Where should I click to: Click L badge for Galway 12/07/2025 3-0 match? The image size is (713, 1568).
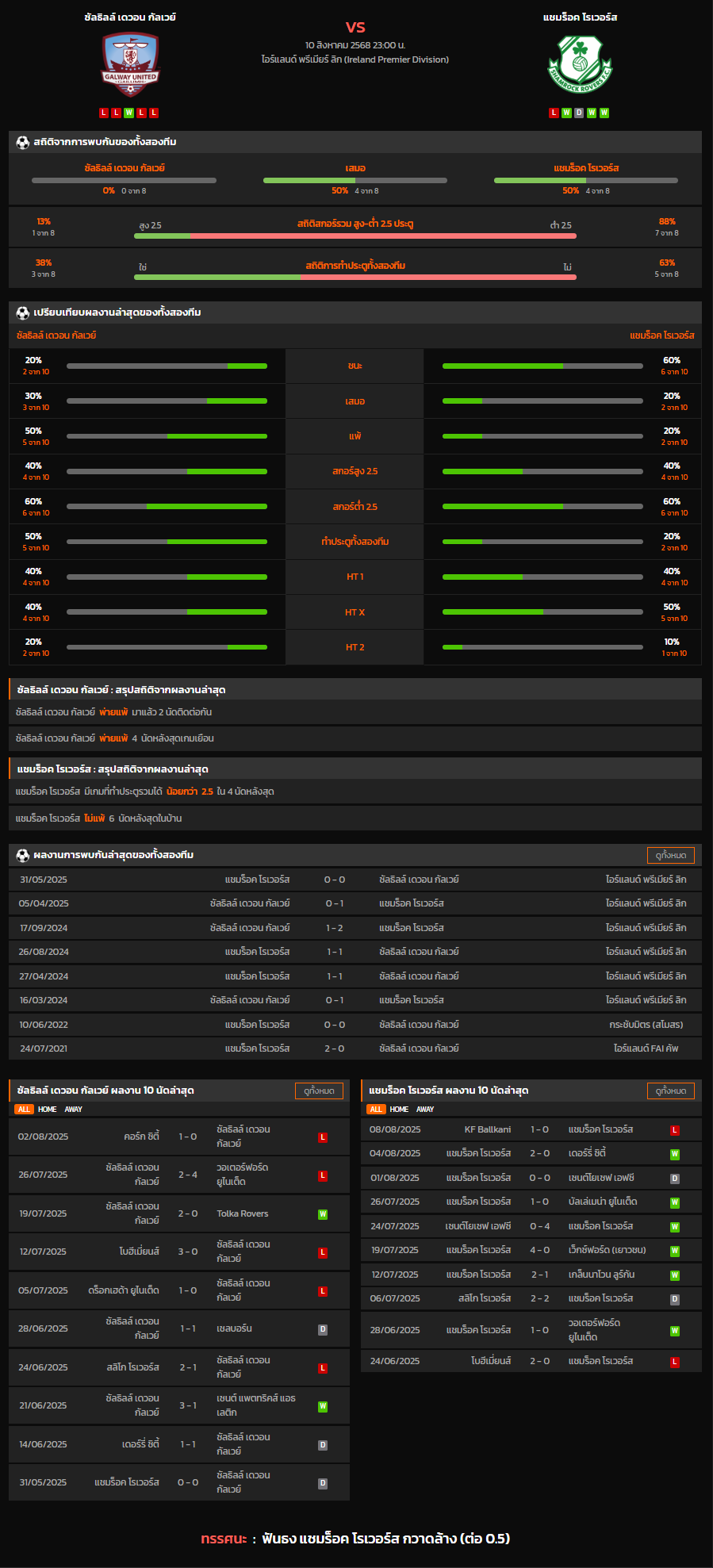point(323,1252)
